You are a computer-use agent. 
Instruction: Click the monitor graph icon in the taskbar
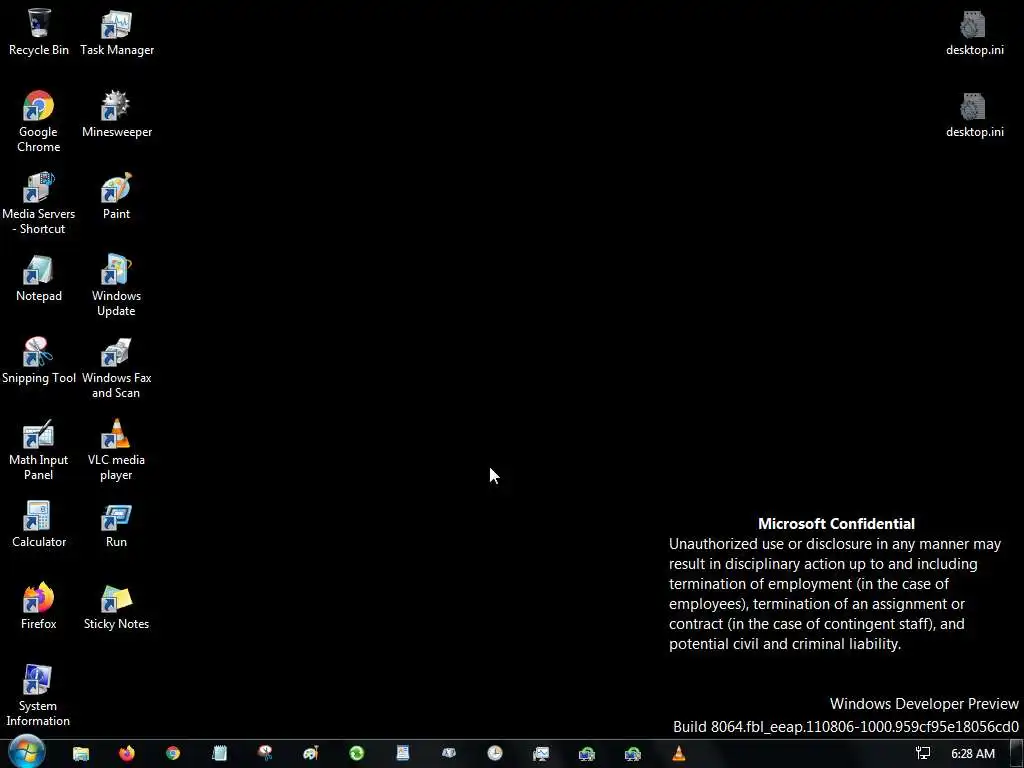tap(541, 754)
